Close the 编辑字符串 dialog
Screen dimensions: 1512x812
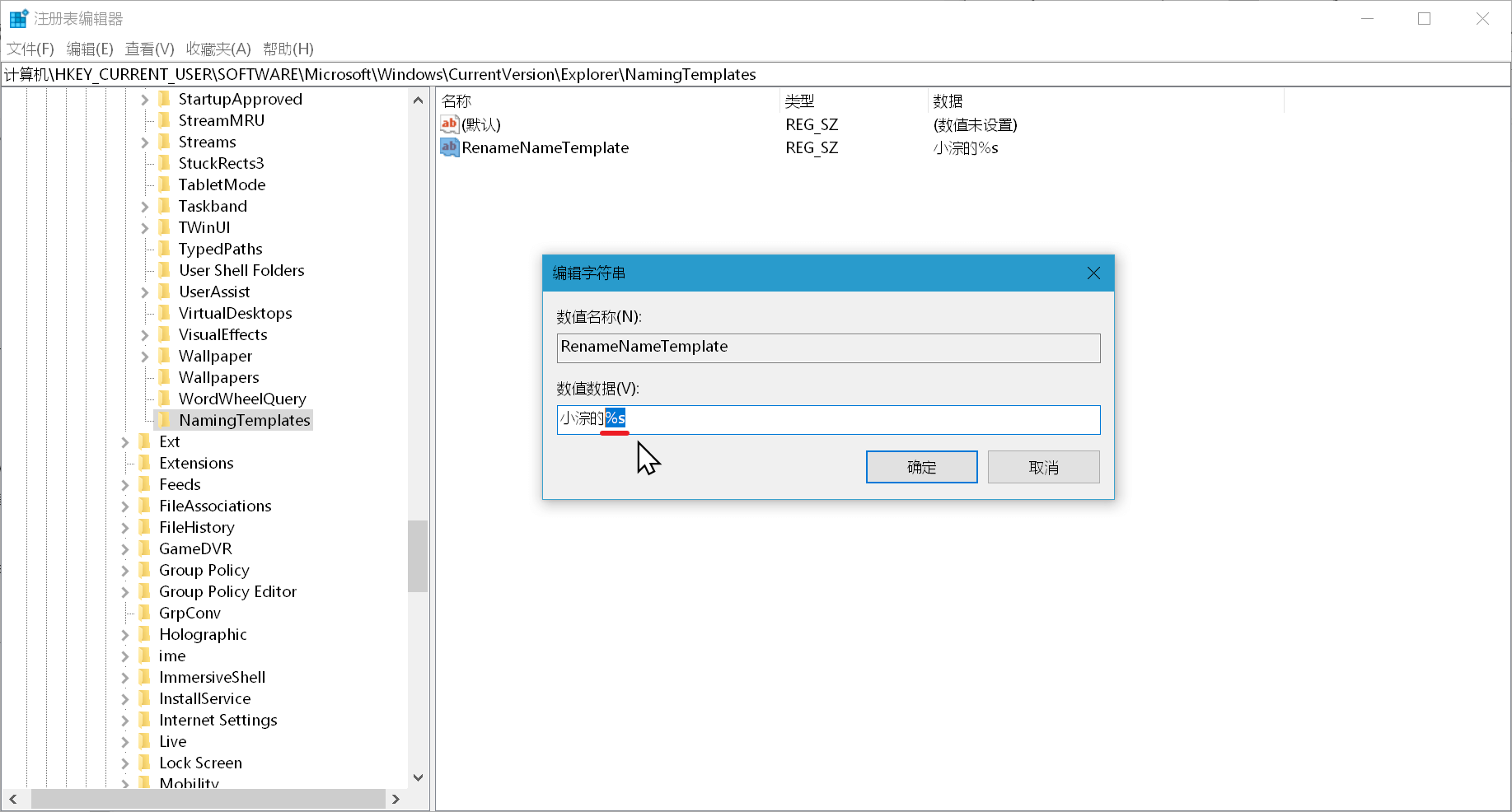[x=1093, y=273]
